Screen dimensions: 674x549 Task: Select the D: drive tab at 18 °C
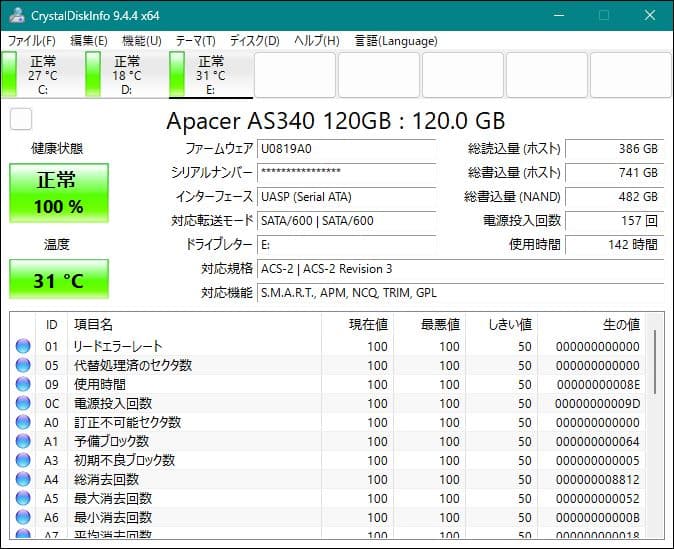126,74
